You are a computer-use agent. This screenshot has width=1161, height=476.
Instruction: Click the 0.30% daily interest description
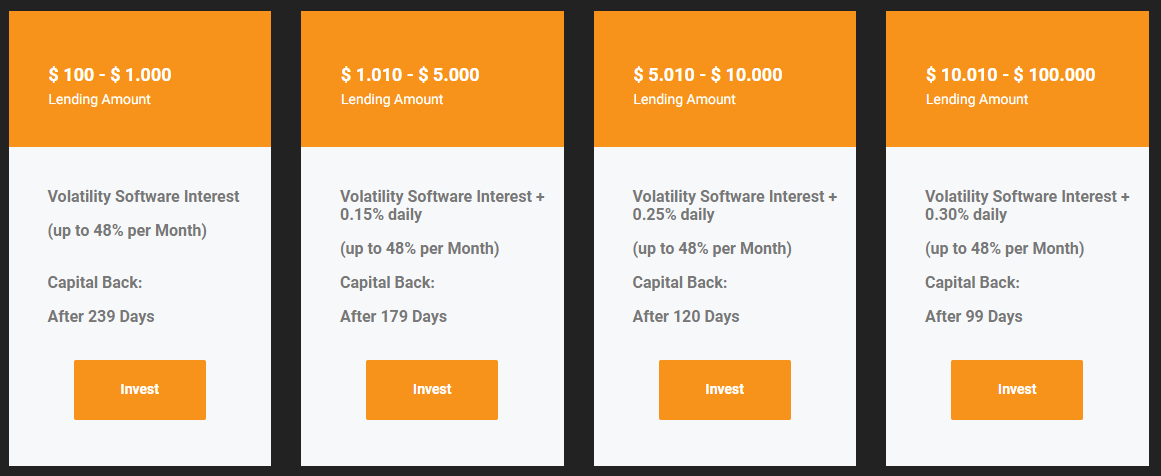tap(1027, 206)
